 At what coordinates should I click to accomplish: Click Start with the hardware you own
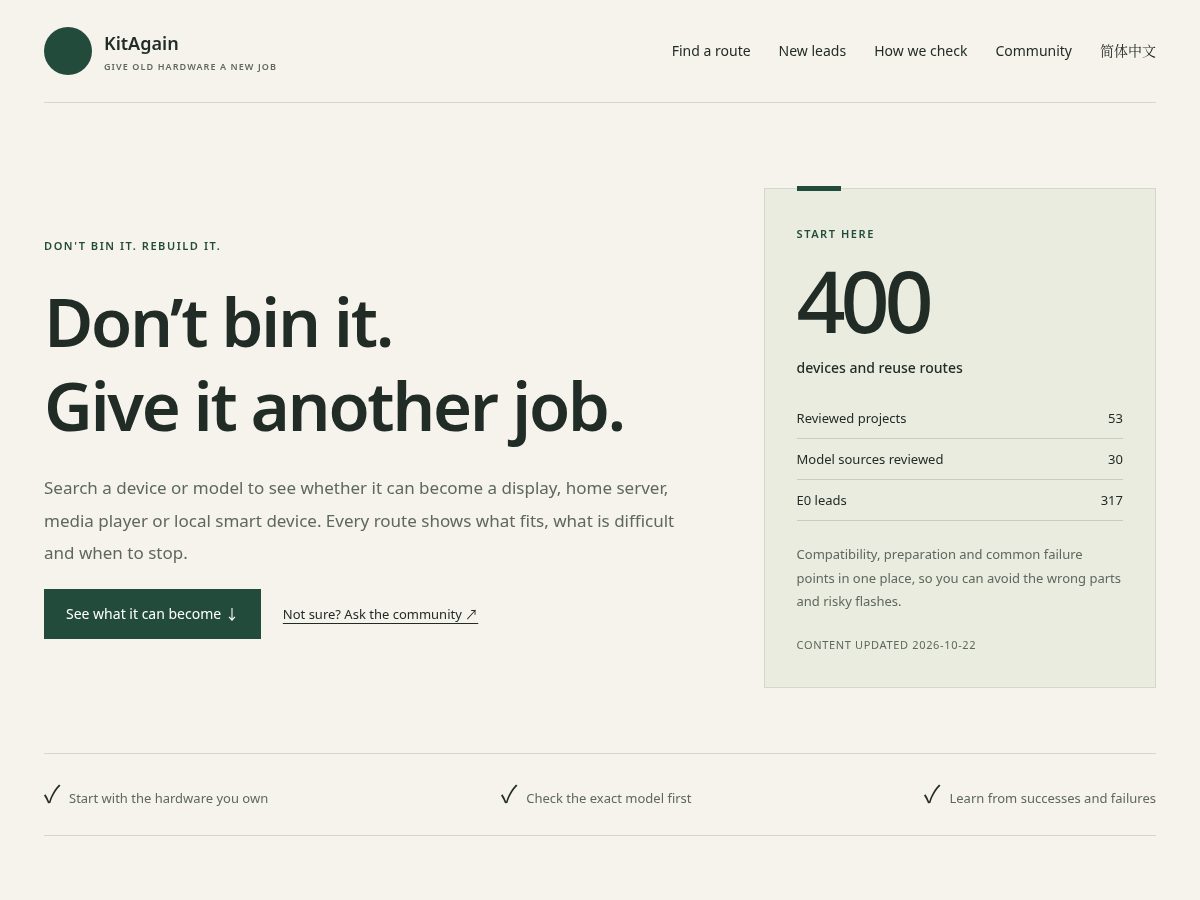pyautogui.click(x=168, y=798)
